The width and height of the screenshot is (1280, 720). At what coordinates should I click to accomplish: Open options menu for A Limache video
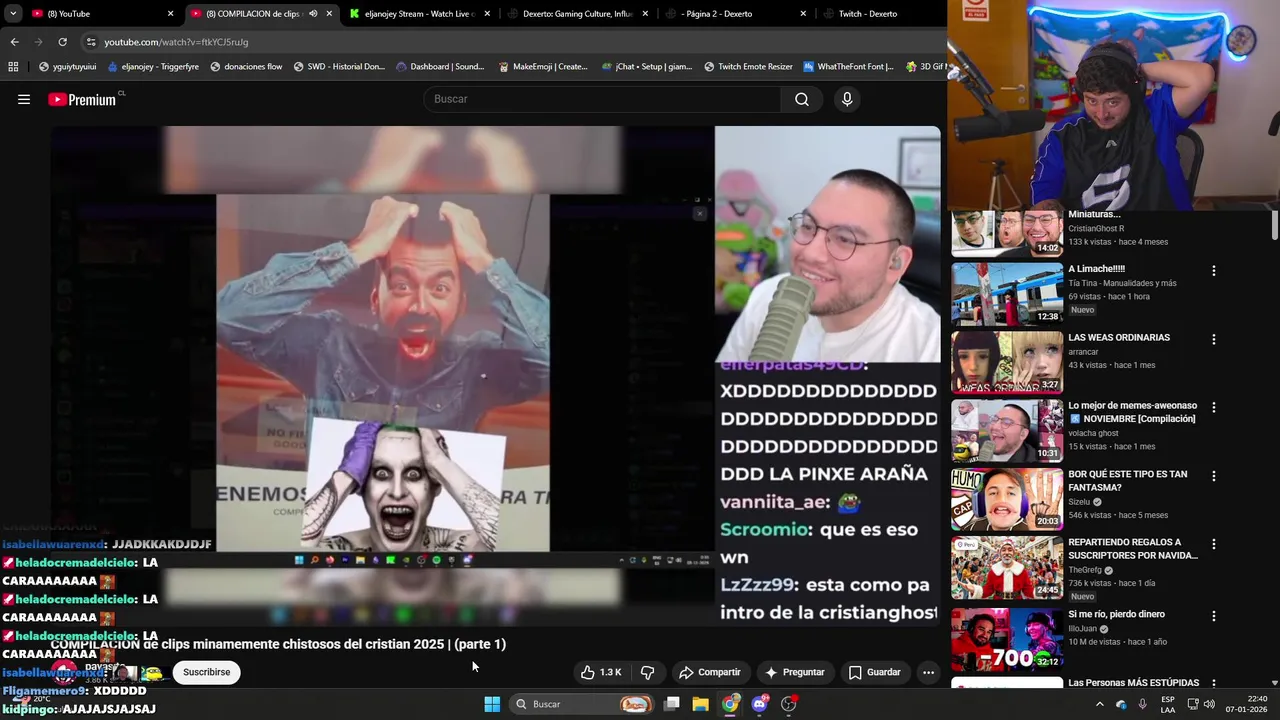coord(1214,271)
